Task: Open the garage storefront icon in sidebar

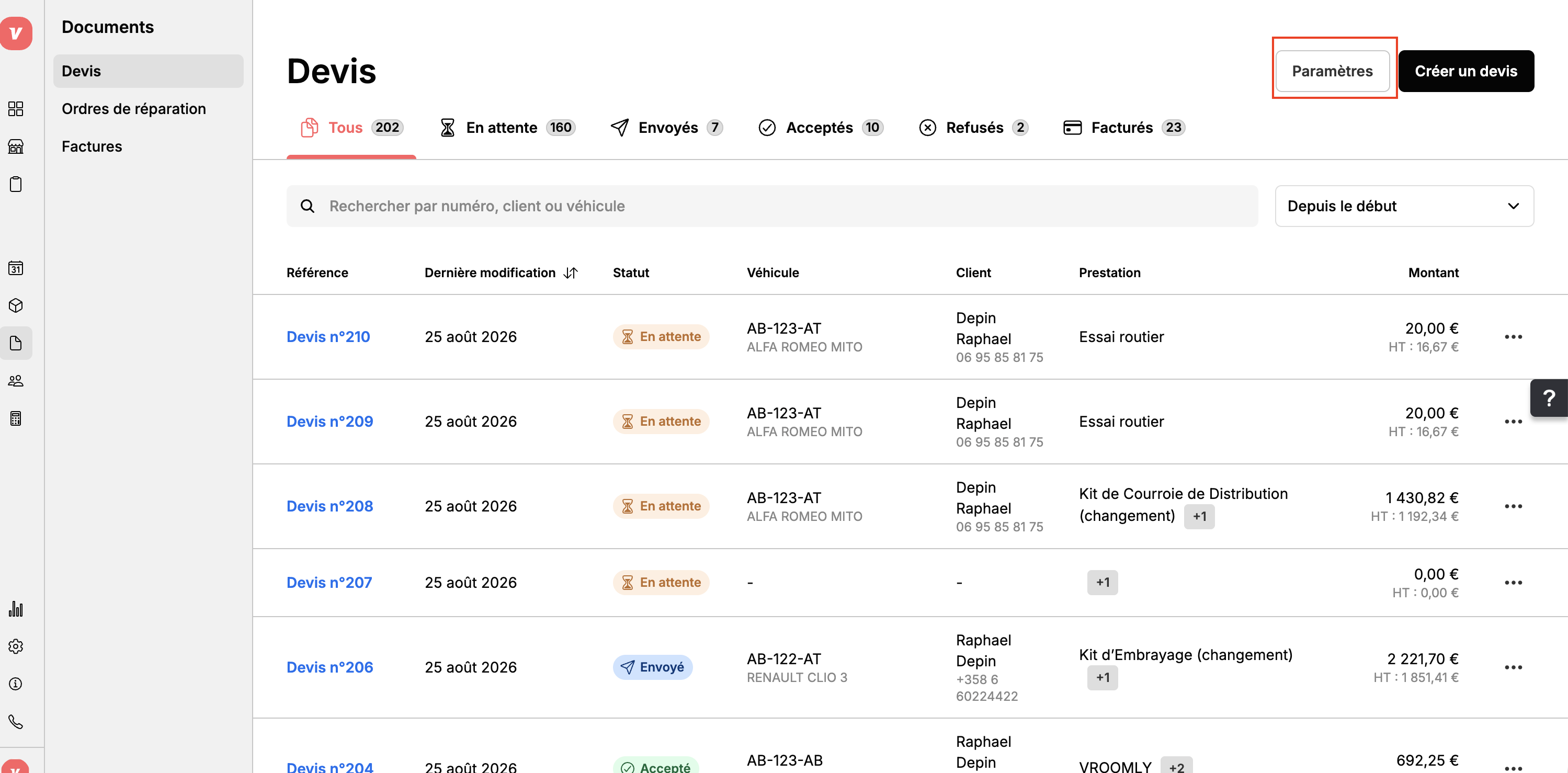Action: 16,146
